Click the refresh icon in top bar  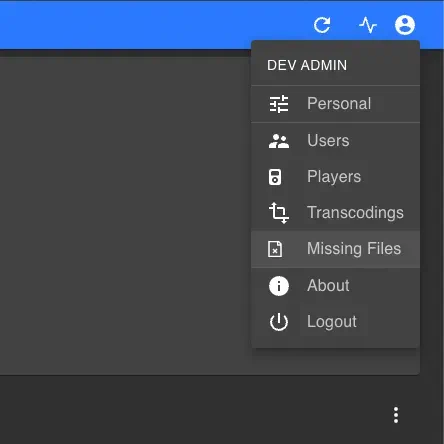(x=322, y=25)
